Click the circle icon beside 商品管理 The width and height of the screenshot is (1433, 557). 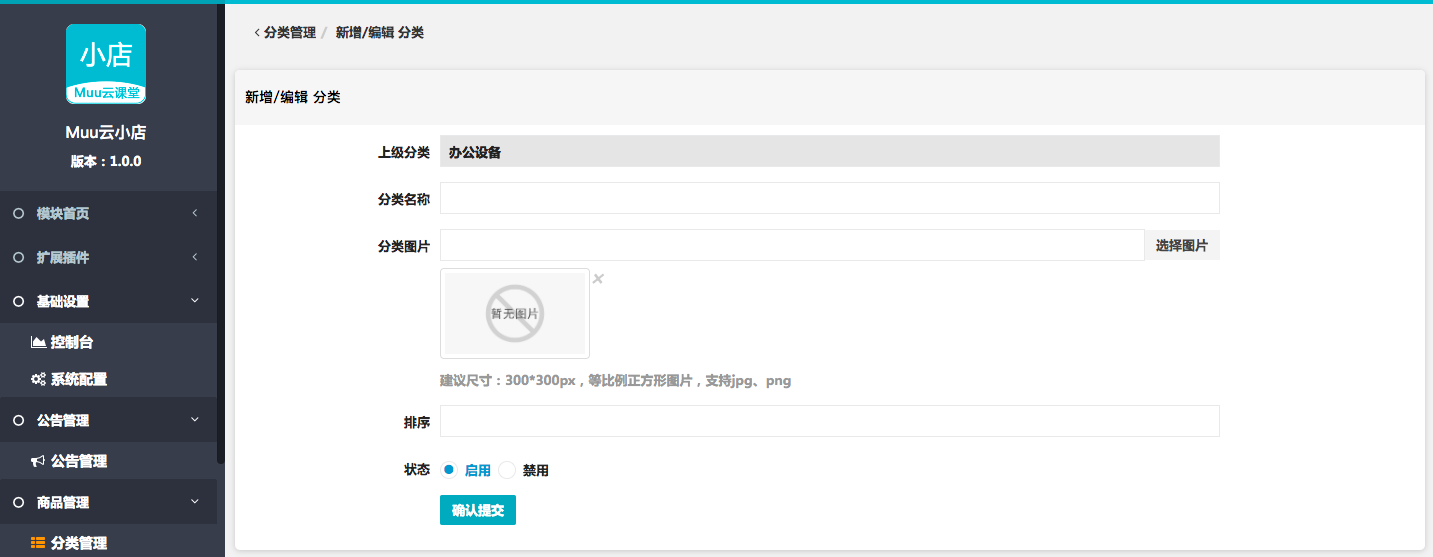(x=18, y=503)
